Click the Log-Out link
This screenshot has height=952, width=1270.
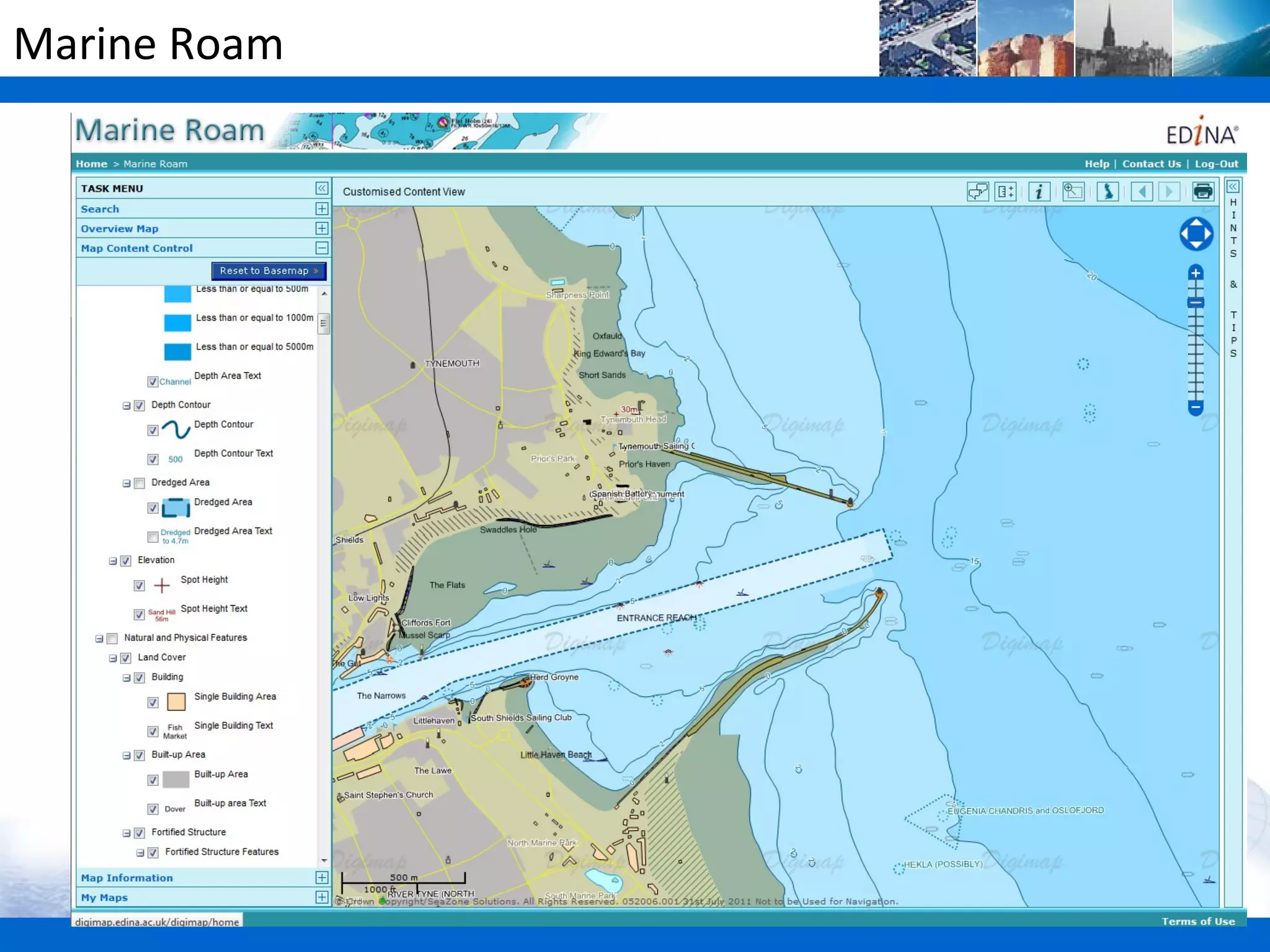click(1216, 164)
